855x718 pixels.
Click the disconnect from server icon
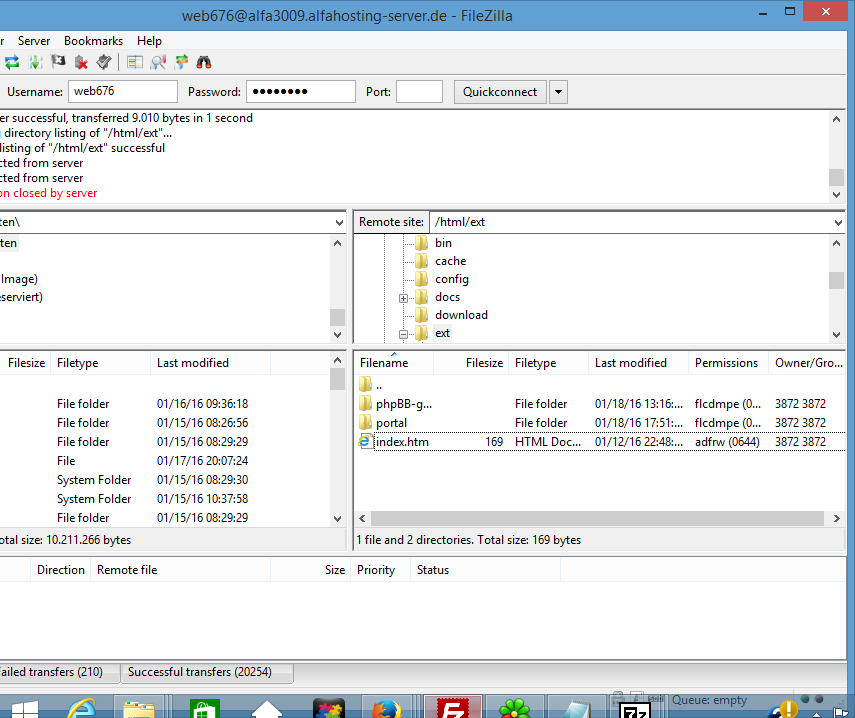pos(81,62)
